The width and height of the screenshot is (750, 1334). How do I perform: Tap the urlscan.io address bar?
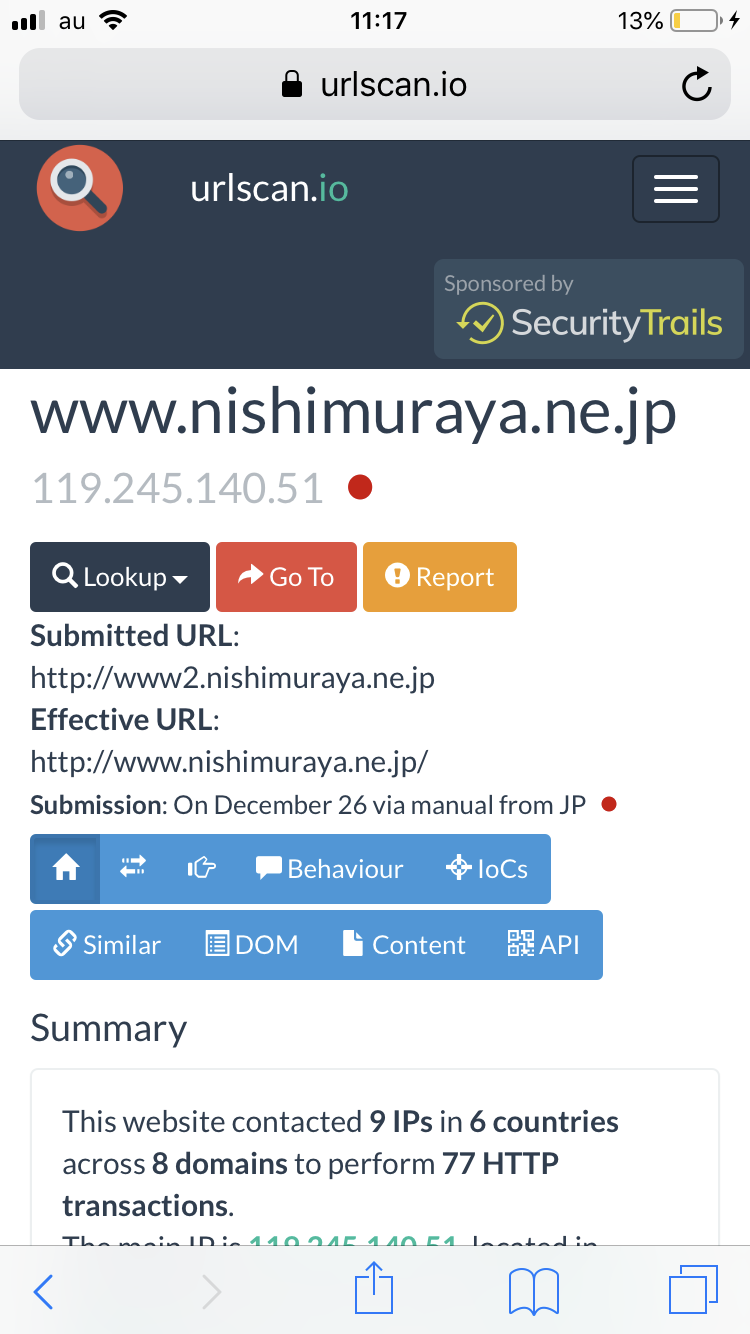click(375, 85)
